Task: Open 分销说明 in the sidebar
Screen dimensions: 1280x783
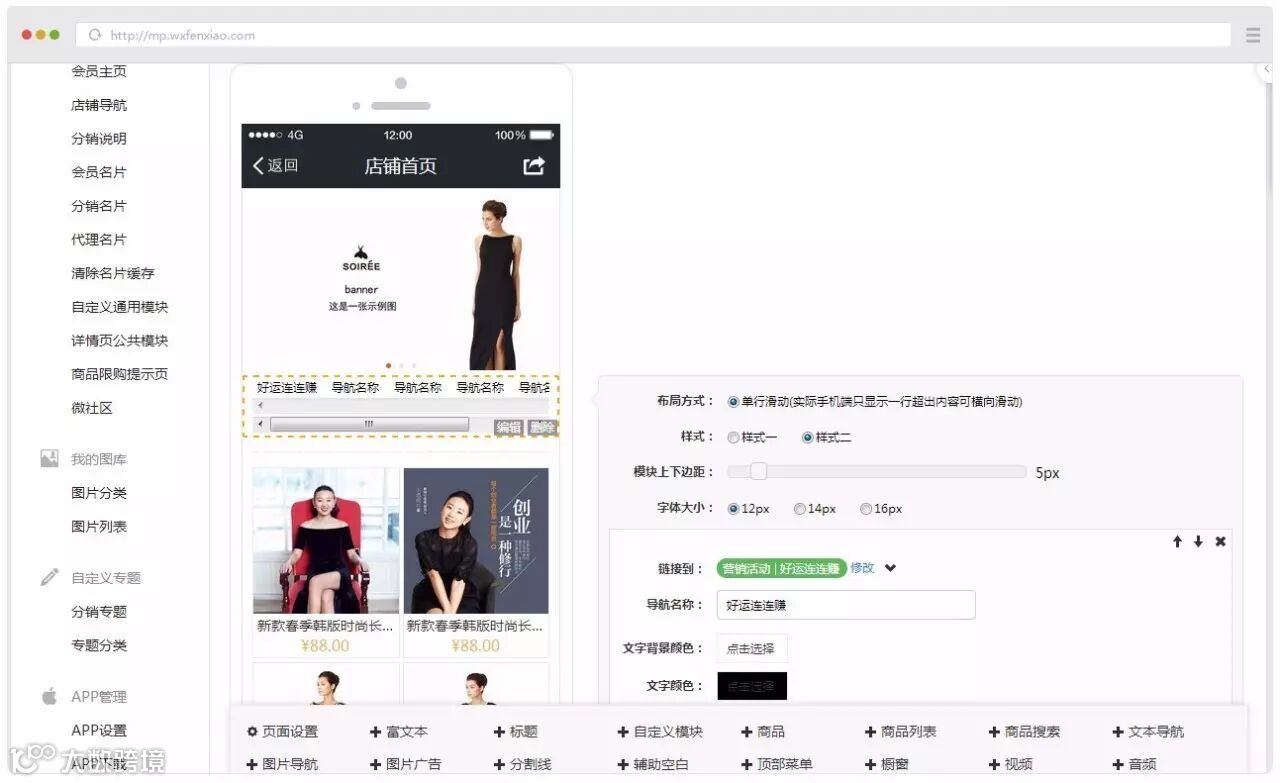Action: (99, 139)
